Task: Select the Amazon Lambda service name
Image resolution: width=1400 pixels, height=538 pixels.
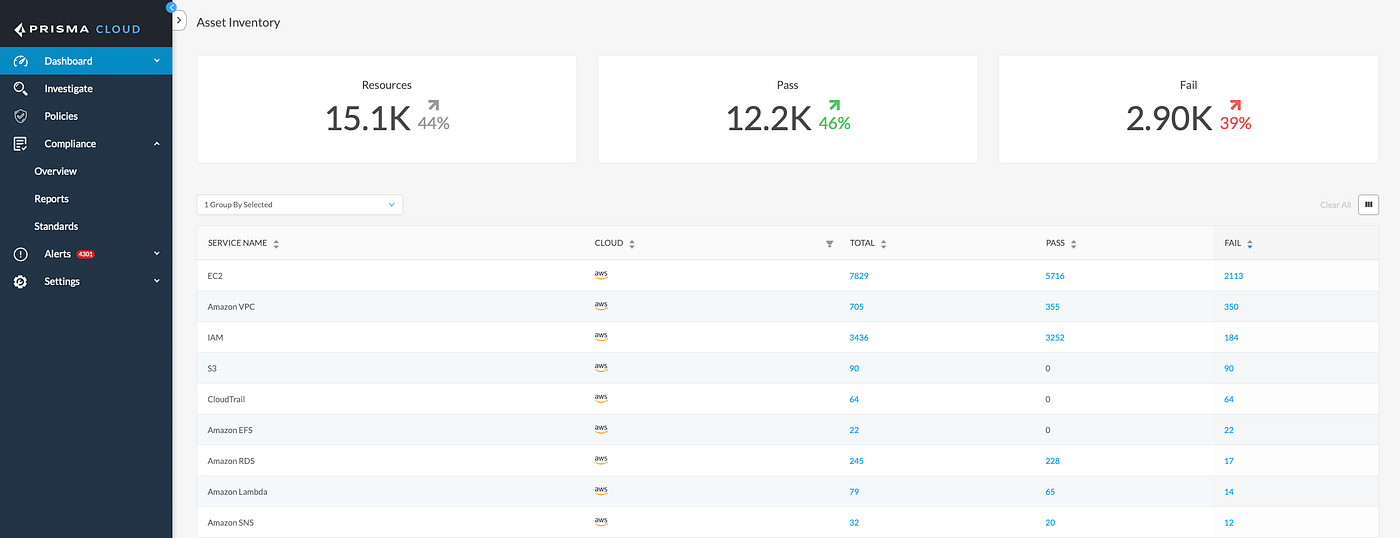Action: pyautogui.click(x=237, y=492)
